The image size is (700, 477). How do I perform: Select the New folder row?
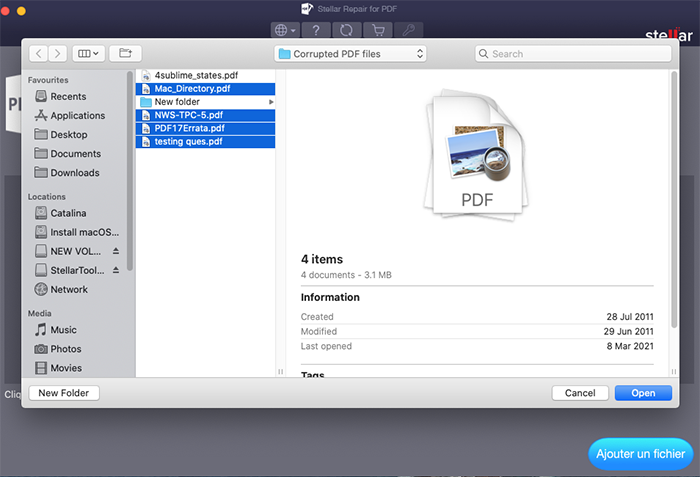205,102
